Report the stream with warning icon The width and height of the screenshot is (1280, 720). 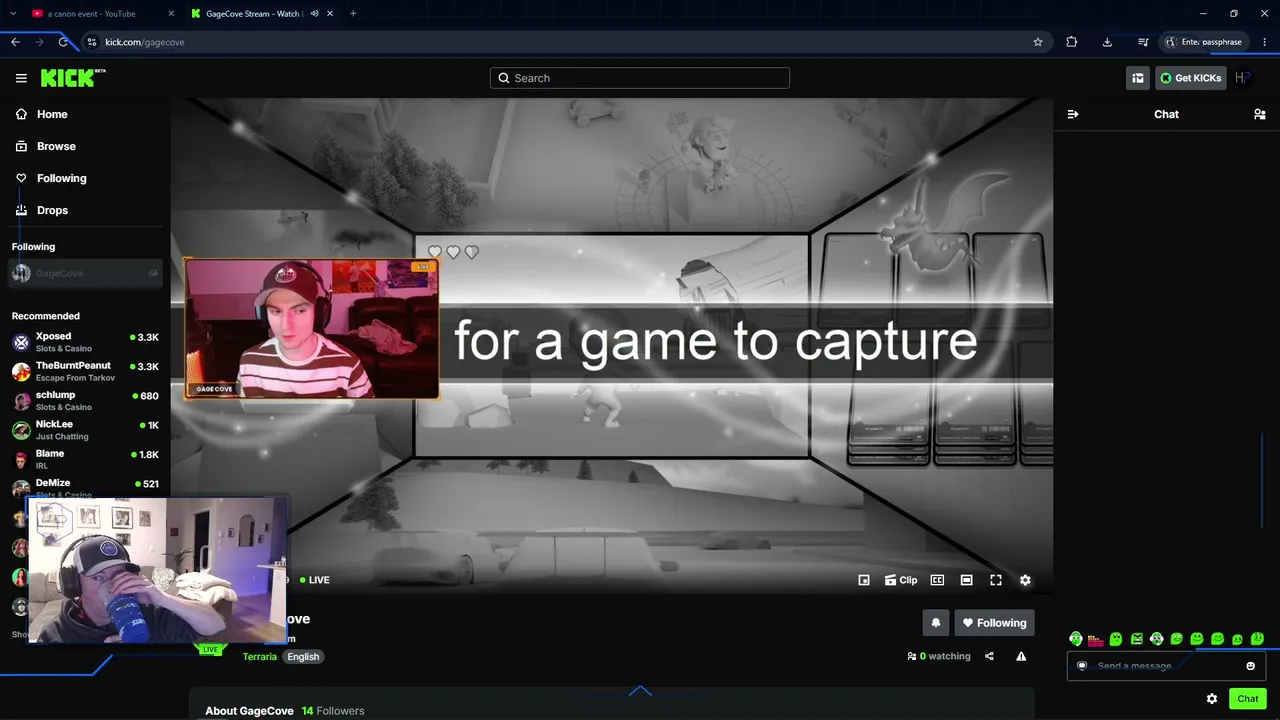pyautogui.click(x=1021, y=656)
